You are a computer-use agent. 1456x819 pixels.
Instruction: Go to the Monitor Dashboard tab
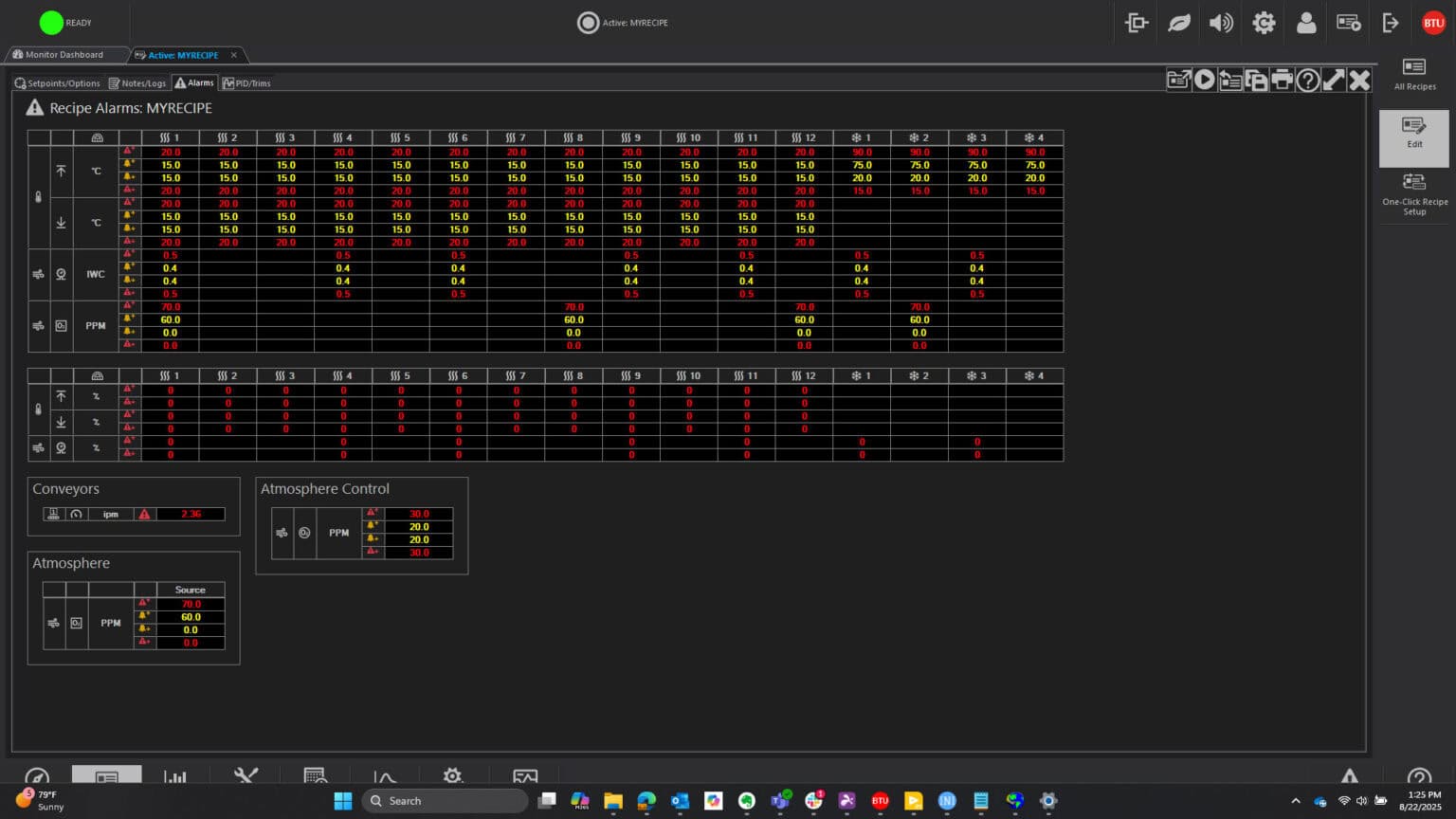(x=64, y=55)
